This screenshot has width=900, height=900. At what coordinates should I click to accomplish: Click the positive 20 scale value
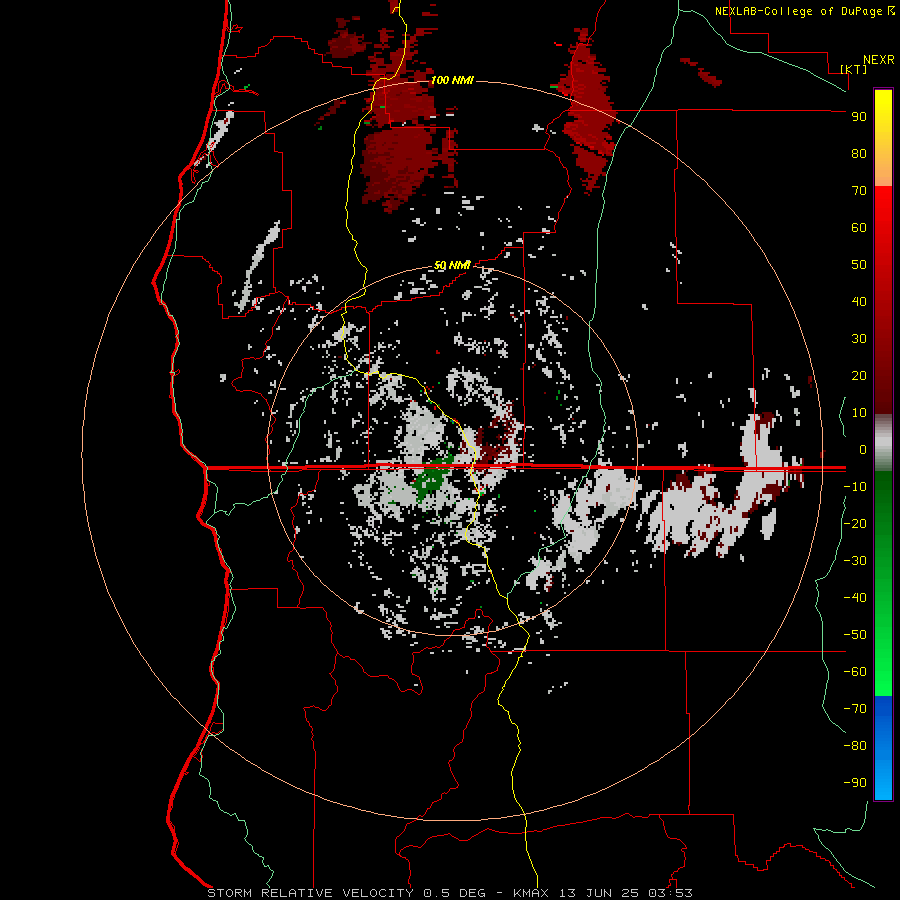(x=859, y=376)
